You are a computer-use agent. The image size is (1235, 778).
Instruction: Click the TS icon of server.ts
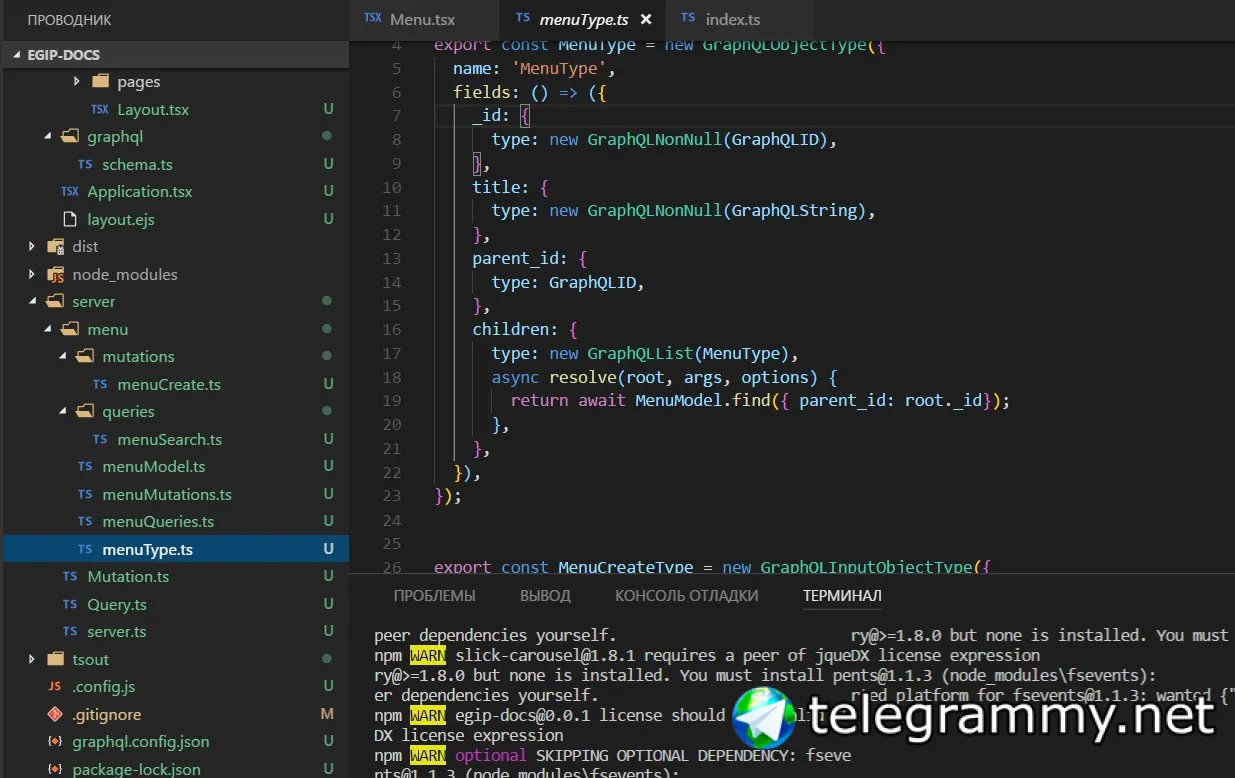tap(69, 631)
